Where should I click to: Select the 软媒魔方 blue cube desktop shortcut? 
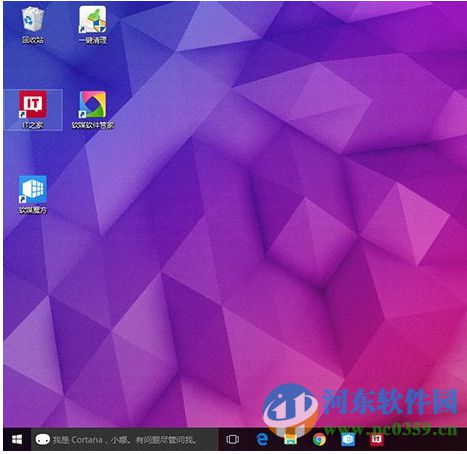coord(33,195)
